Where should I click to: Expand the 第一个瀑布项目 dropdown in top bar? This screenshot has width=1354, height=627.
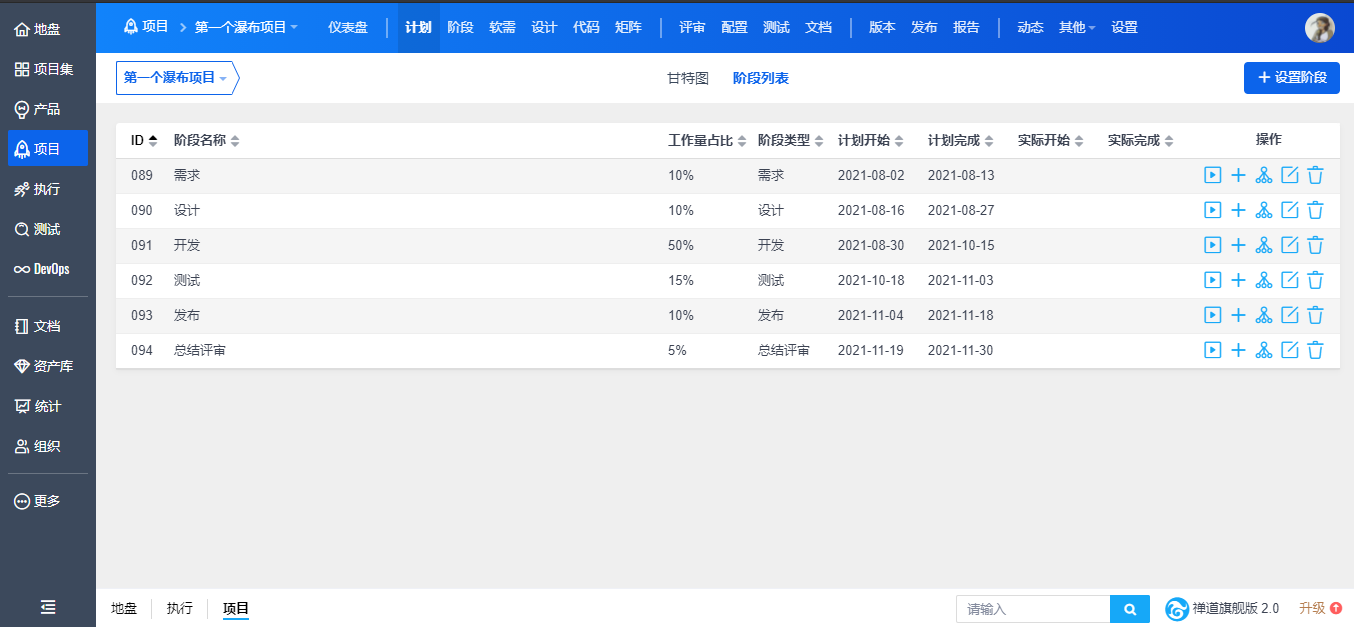point(246,27)
